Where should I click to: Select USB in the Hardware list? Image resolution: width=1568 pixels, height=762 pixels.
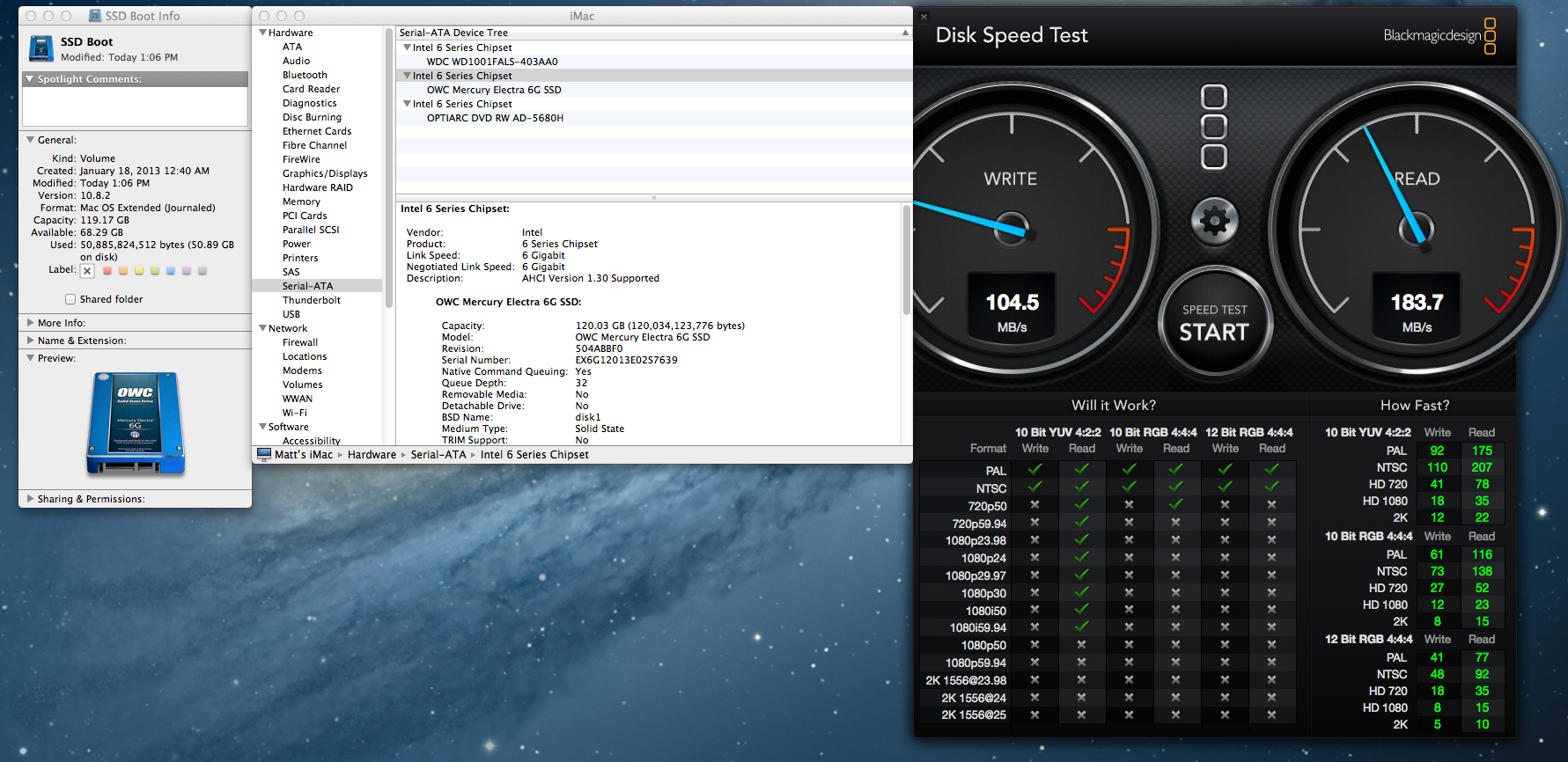tap(291, 314)
